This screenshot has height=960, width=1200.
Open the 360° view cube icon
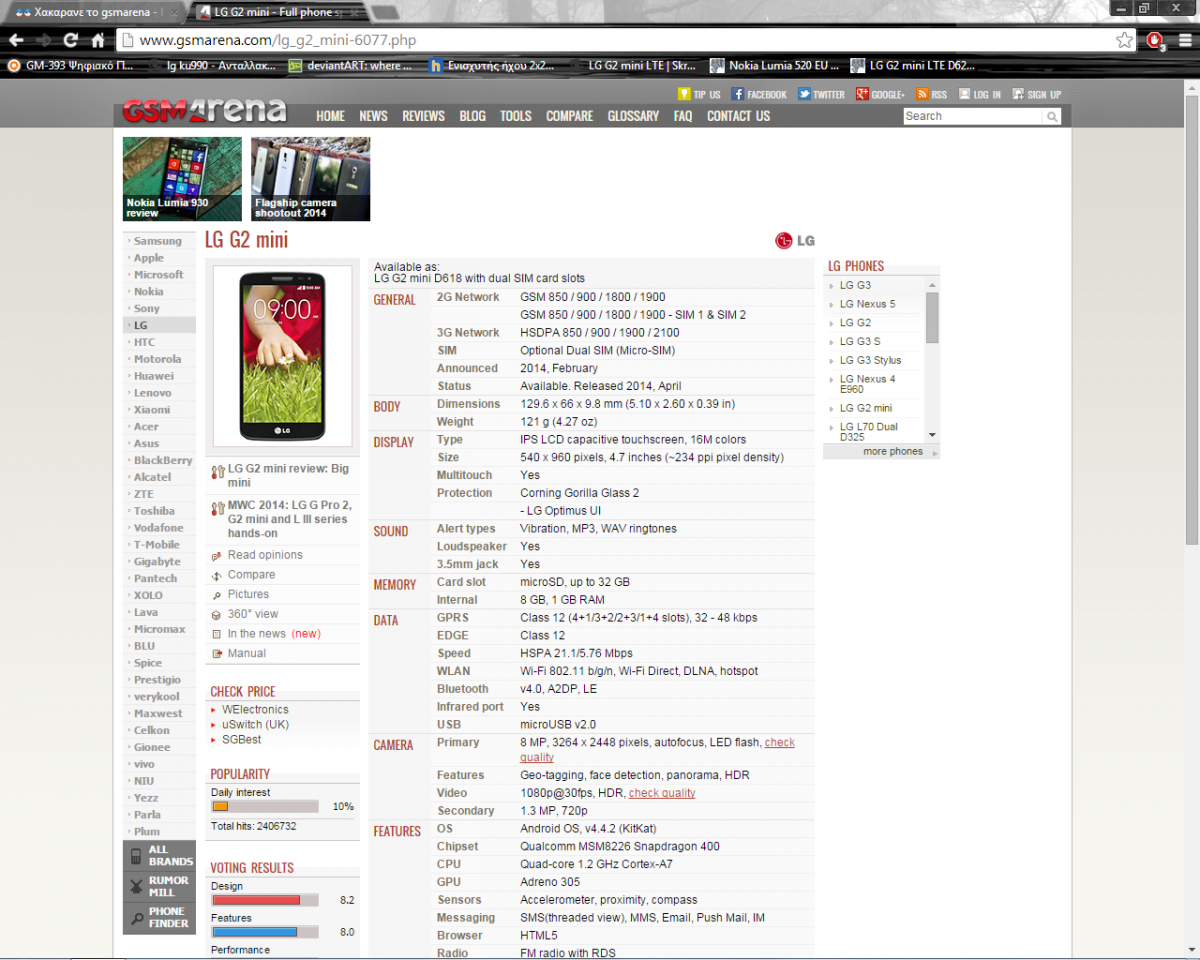[217, 615]
